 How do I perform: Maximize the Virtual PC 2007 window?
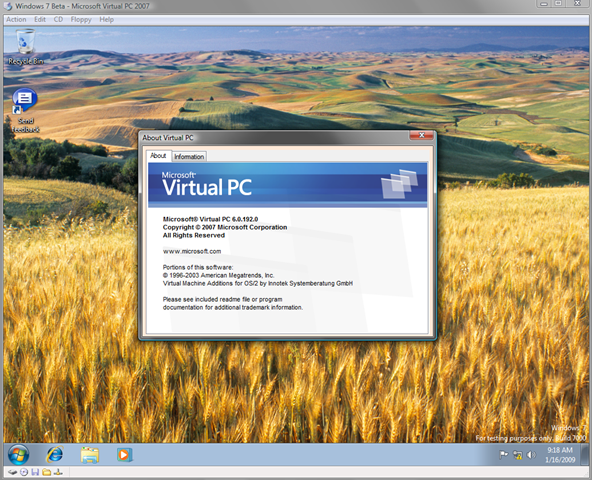(558, 3)
